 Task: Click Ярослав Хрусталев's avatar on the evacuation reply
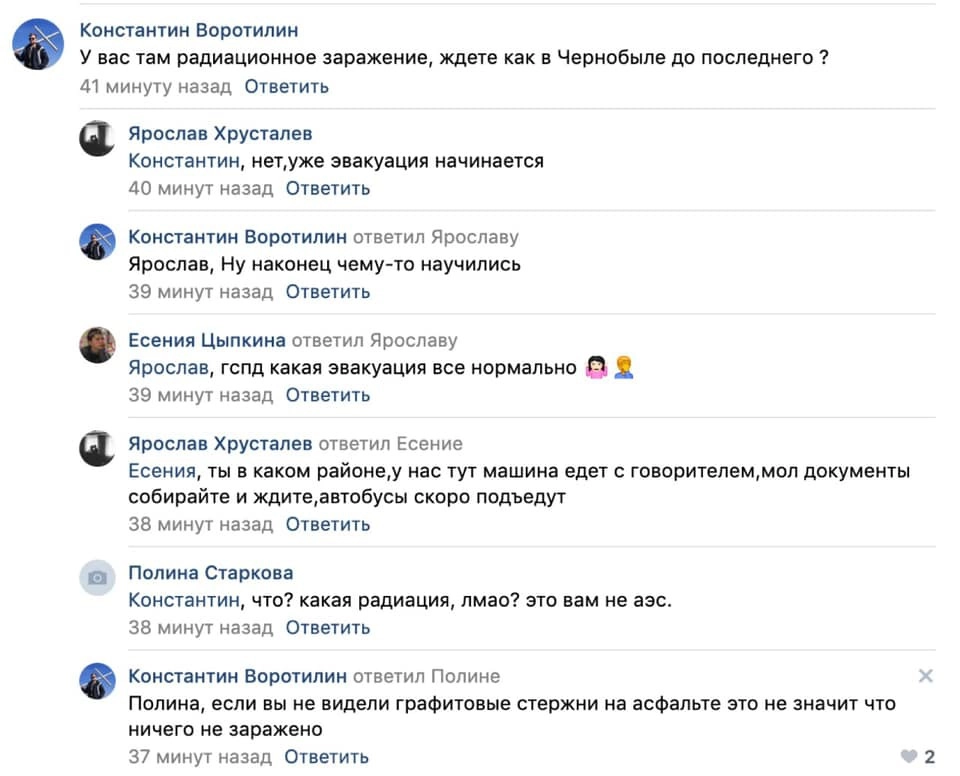[x=97, y=138]
